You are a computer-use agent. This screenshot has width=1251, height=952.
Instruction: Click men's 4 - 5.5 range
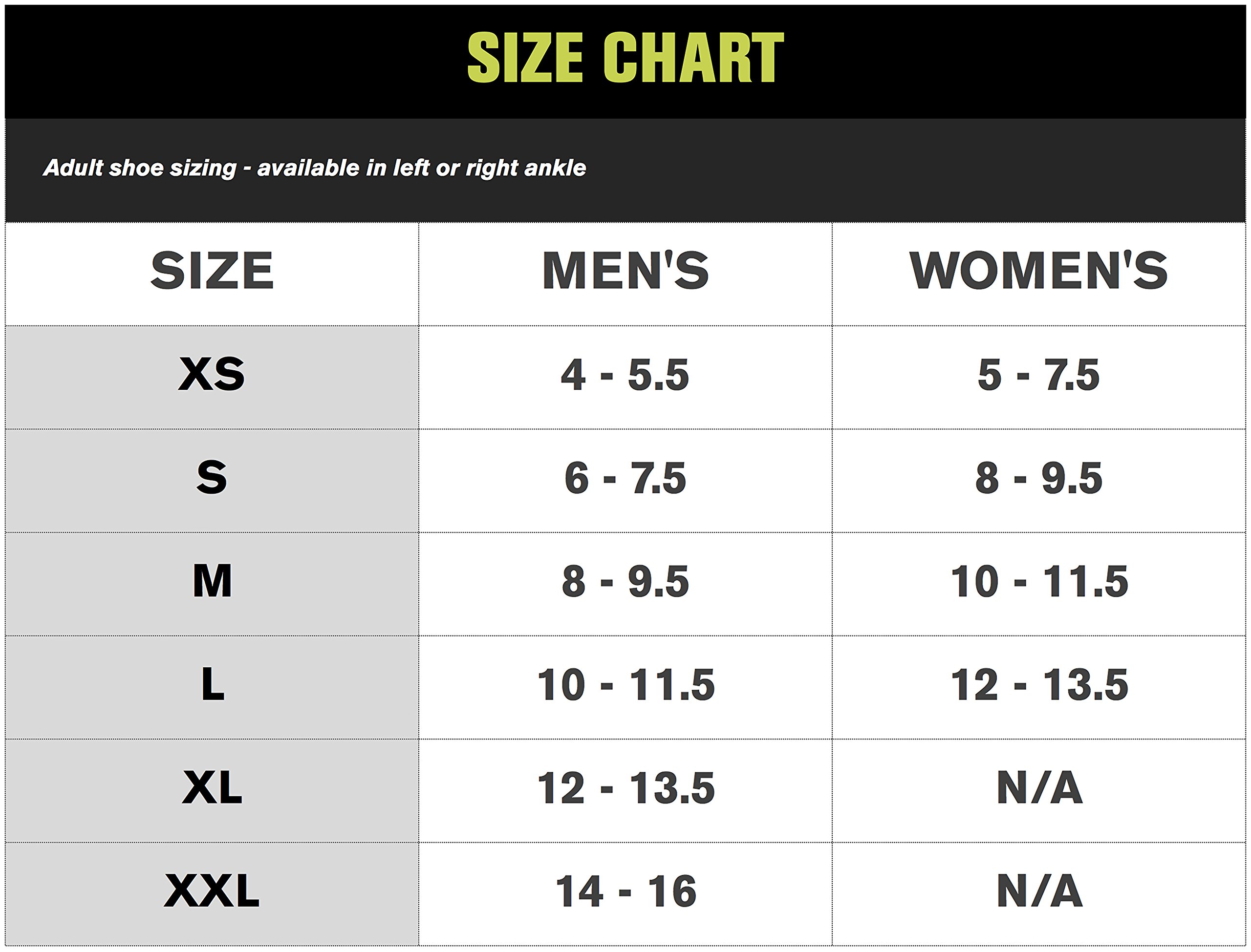(x=625, y=375)
